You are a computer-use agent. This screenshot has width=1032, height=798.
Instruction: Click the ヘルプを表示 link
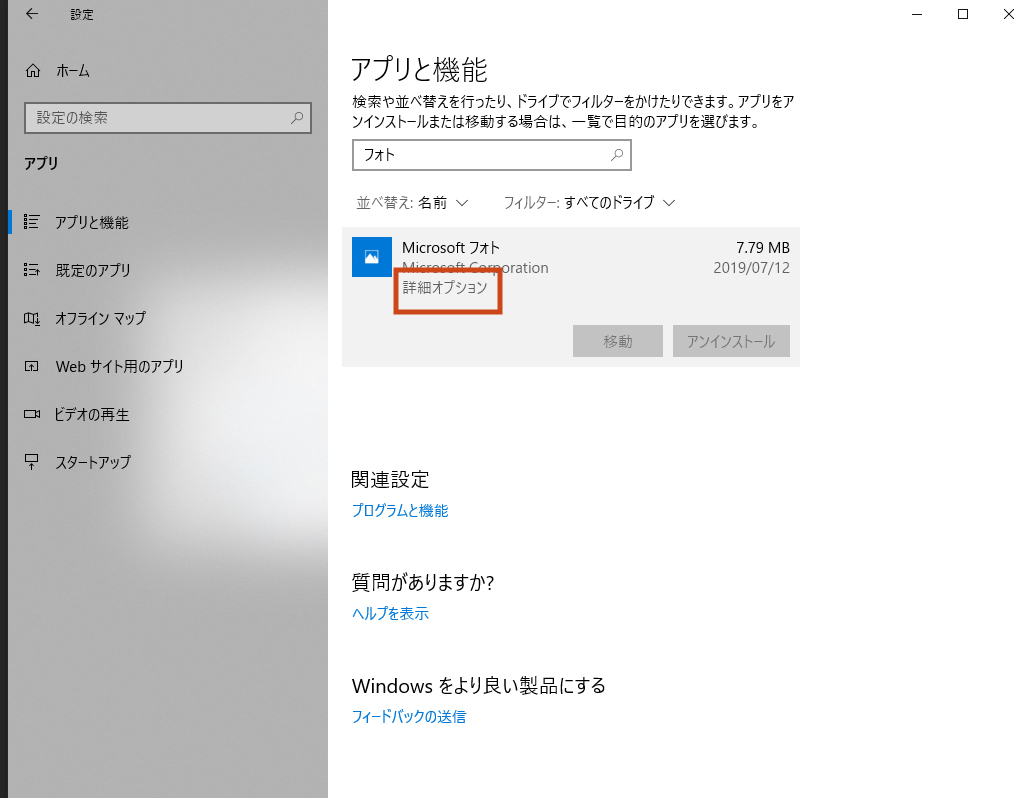[x=390, y=613]
